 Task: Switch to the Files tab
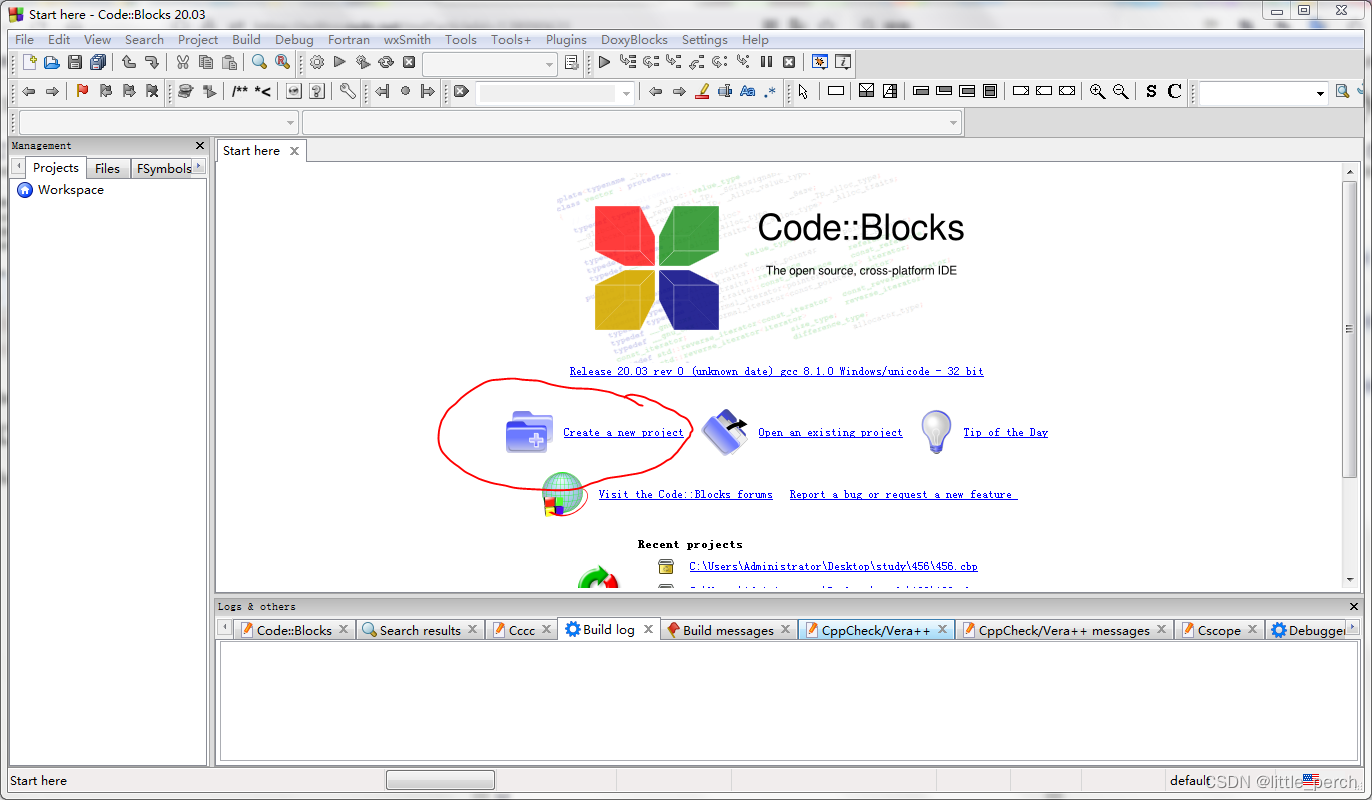coord(108,168)
